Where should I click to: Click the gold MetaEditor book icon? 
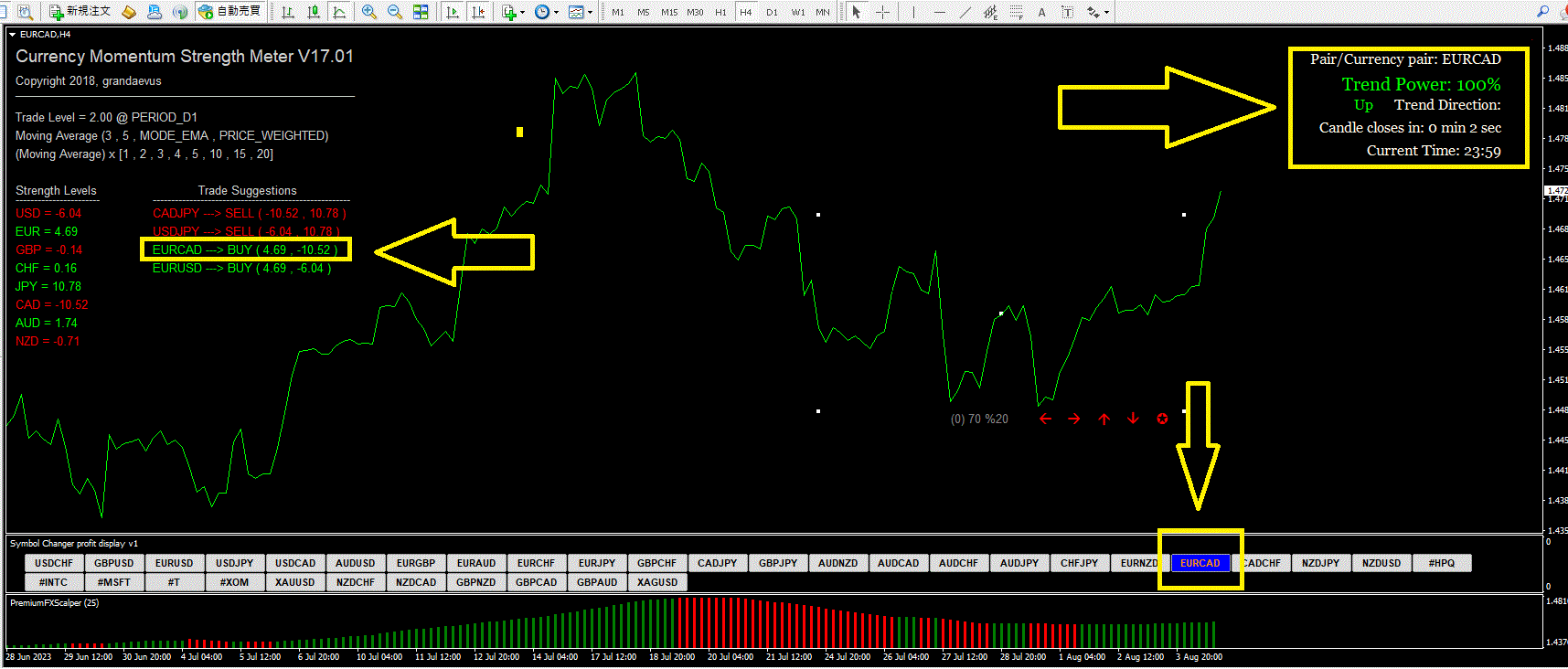click(129, 12)
